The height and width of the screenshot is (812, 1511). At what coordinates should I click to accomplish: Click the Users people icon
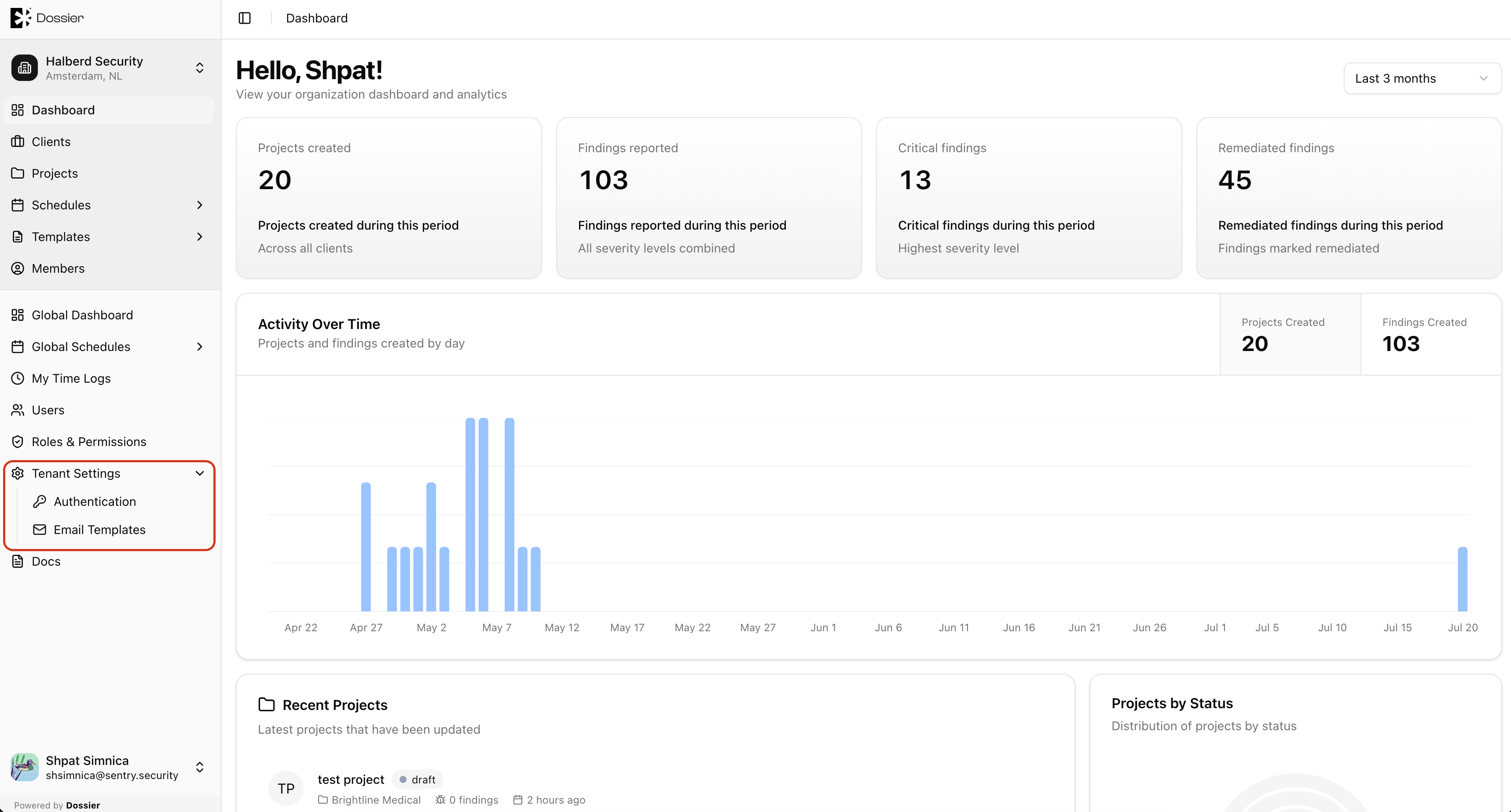click(x=18, y=410)
